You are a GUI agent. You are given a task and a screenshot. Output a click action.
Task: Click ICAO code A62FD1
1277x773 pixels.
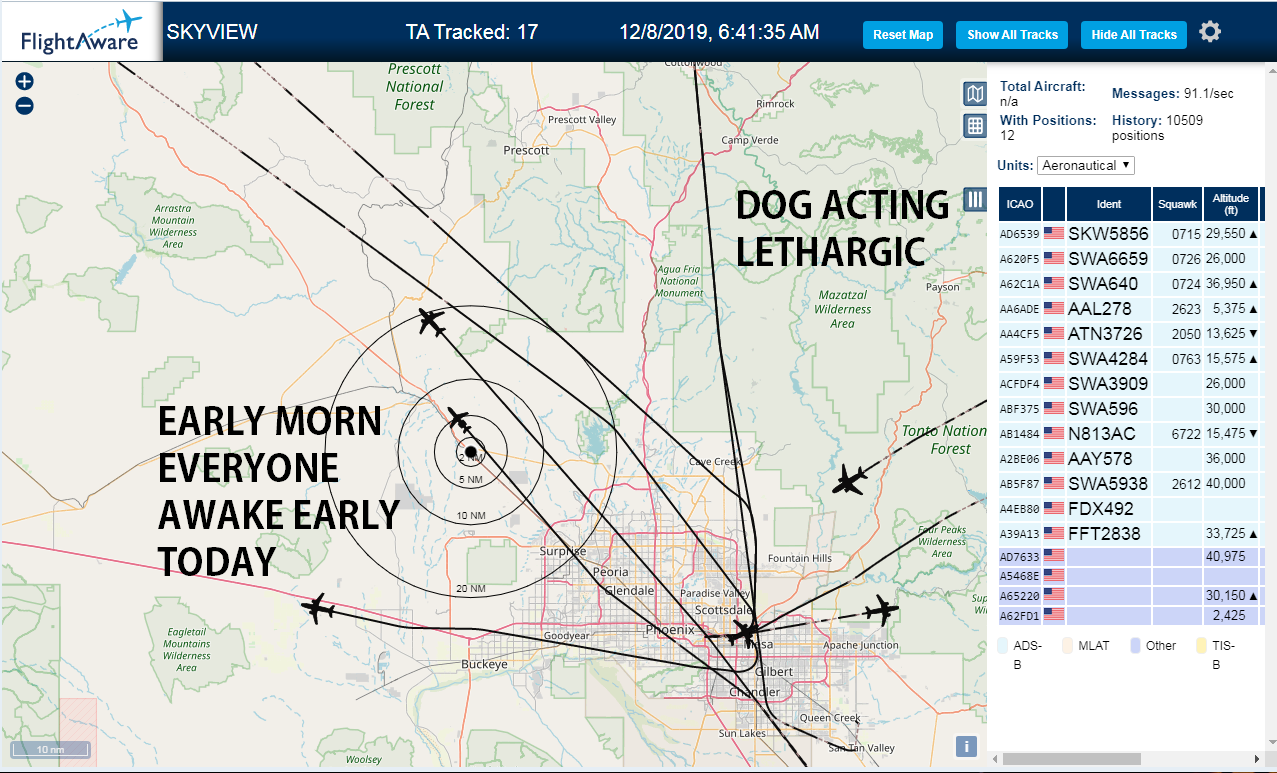point(1019,616)
